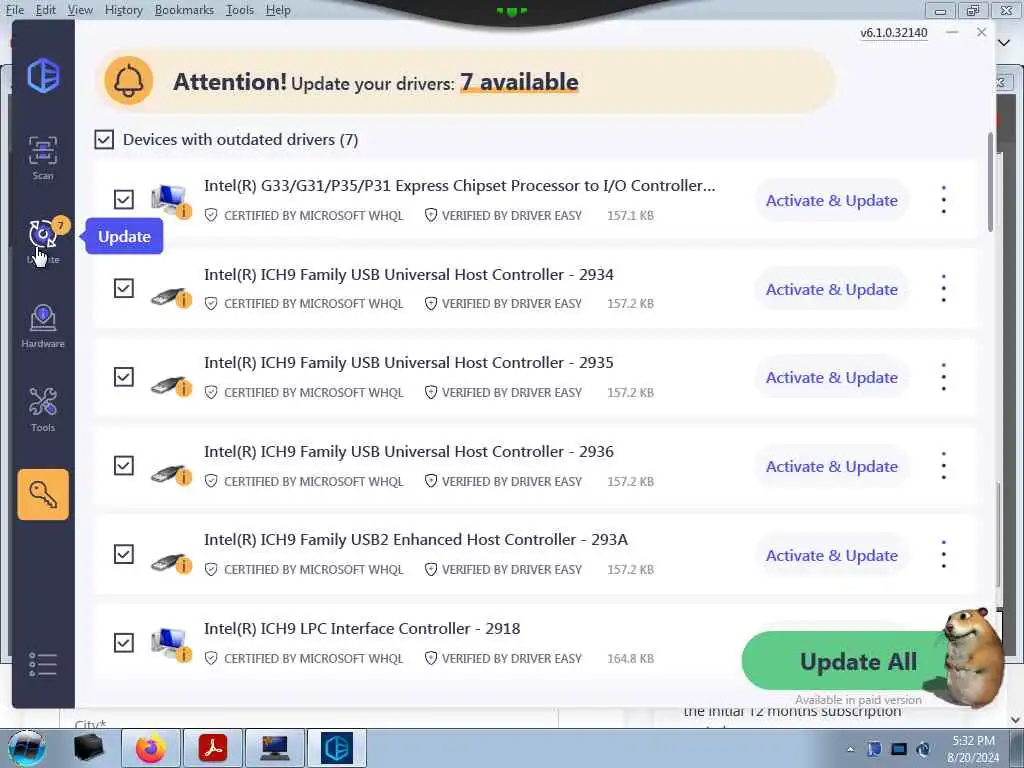Click the 164.8 KB driver size text

click(630, 658)
